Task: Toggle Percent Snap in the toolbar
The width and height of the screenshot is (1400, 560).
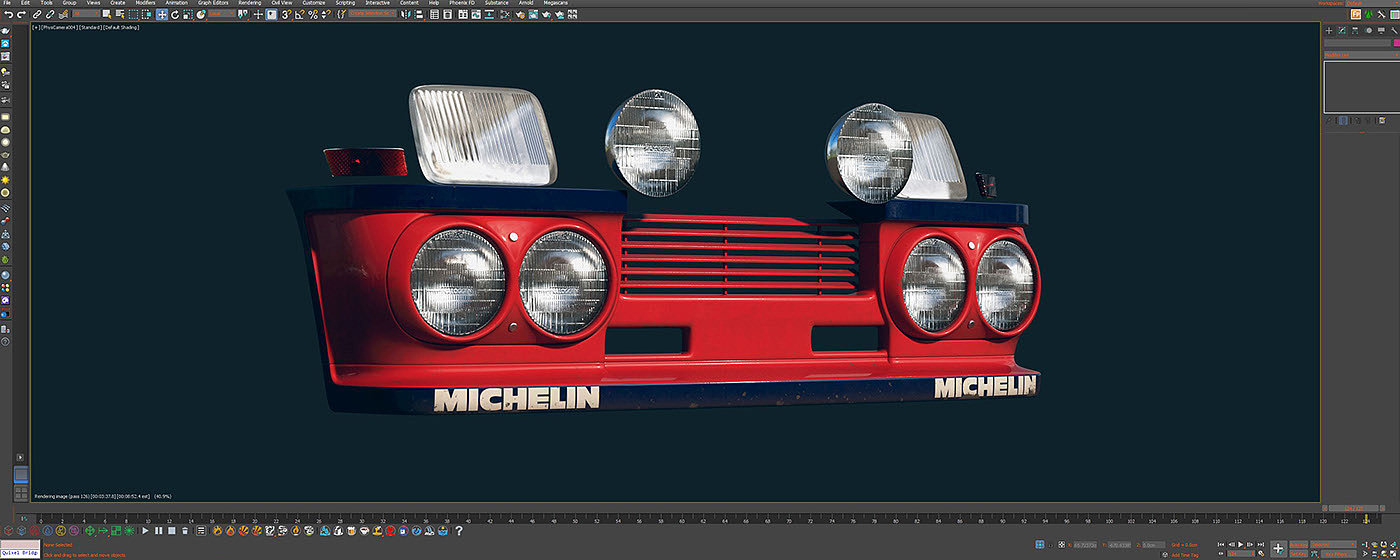Action: click(312, 15)
